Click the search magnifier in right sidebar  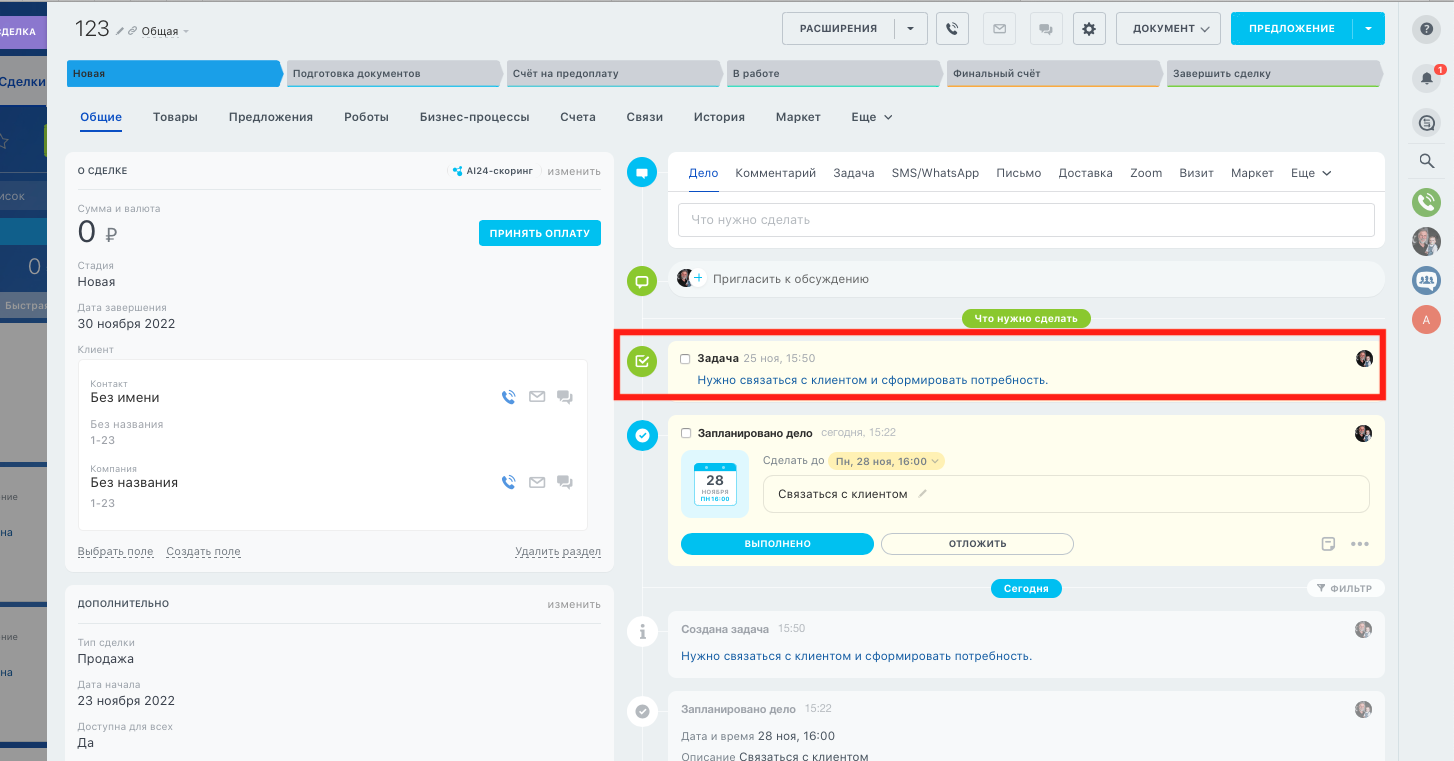(x=1426, y=161)
